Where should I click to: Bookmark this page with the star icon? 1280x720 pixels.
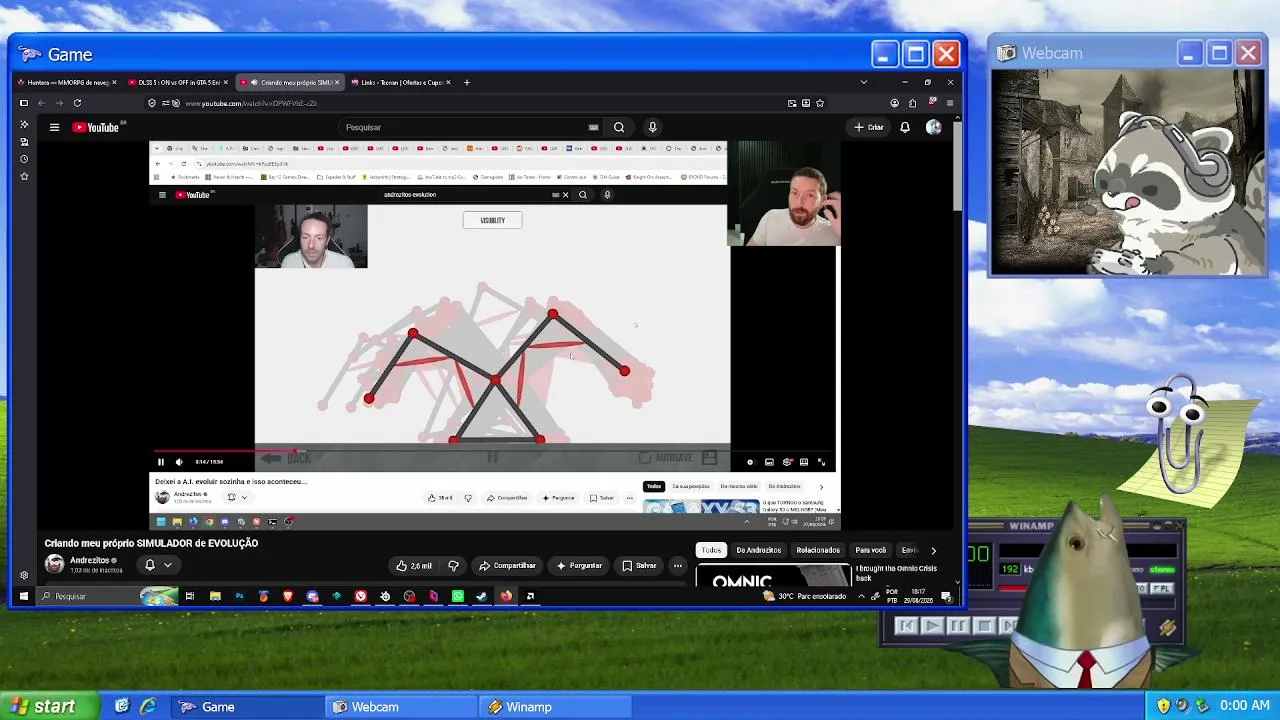tap(820, 103)
